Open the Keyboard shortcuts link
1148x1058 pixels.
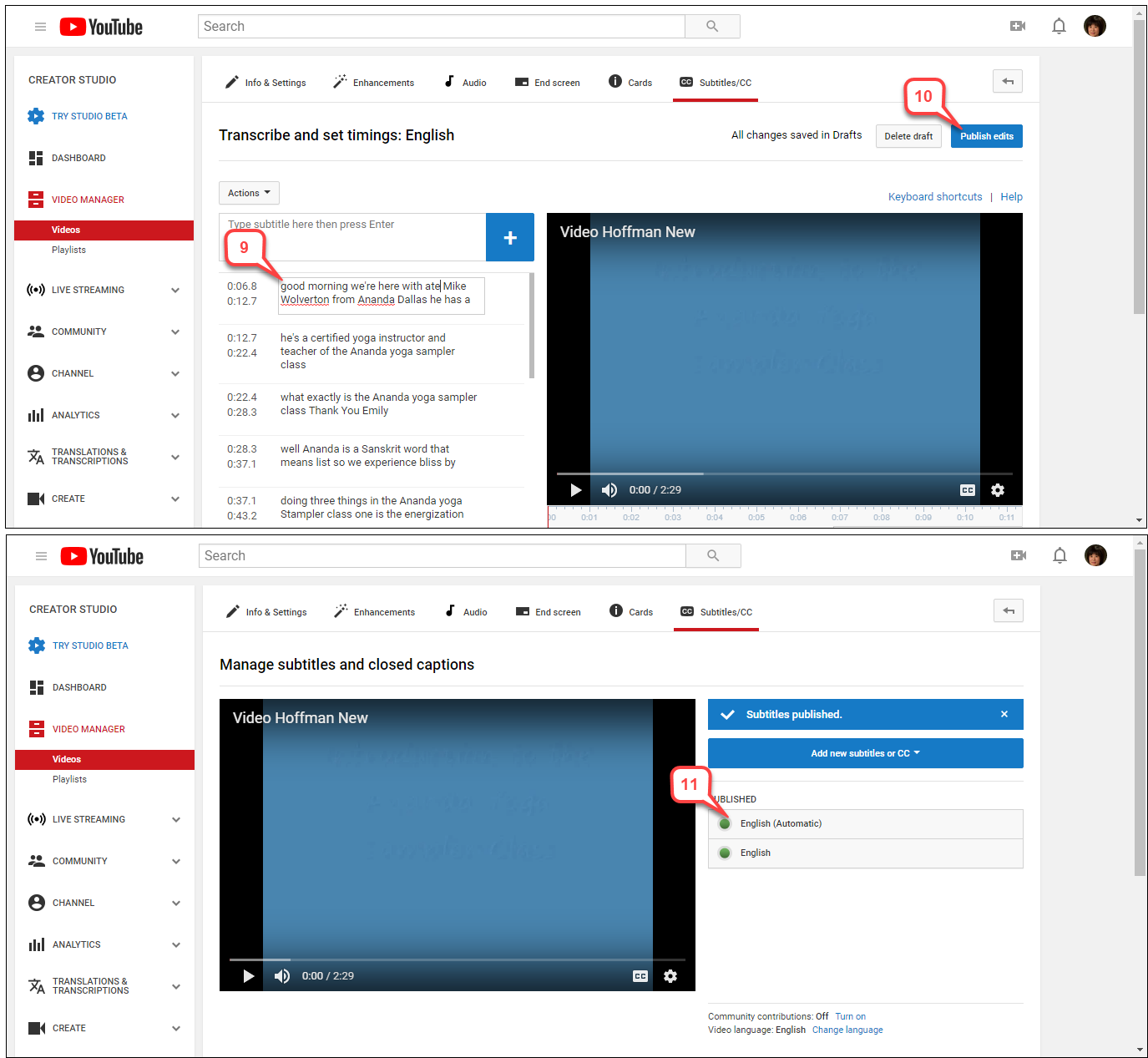coord(934,197)
